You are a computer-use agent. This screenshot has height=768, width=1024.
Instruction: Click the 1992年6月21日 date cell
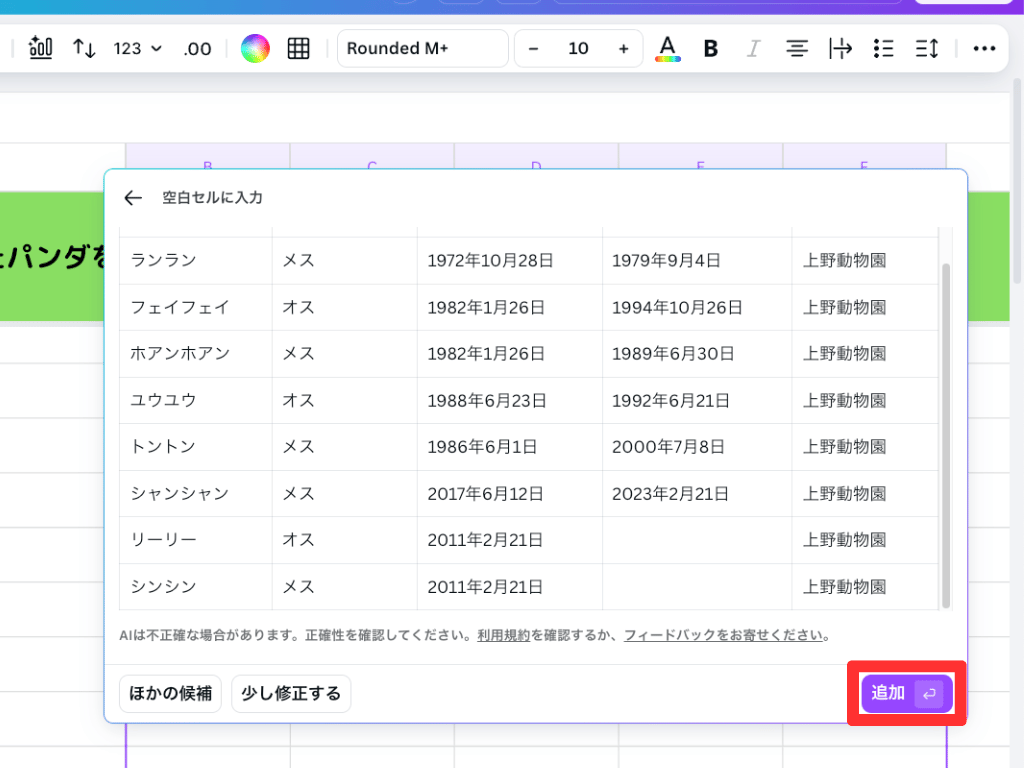point(697,400)
